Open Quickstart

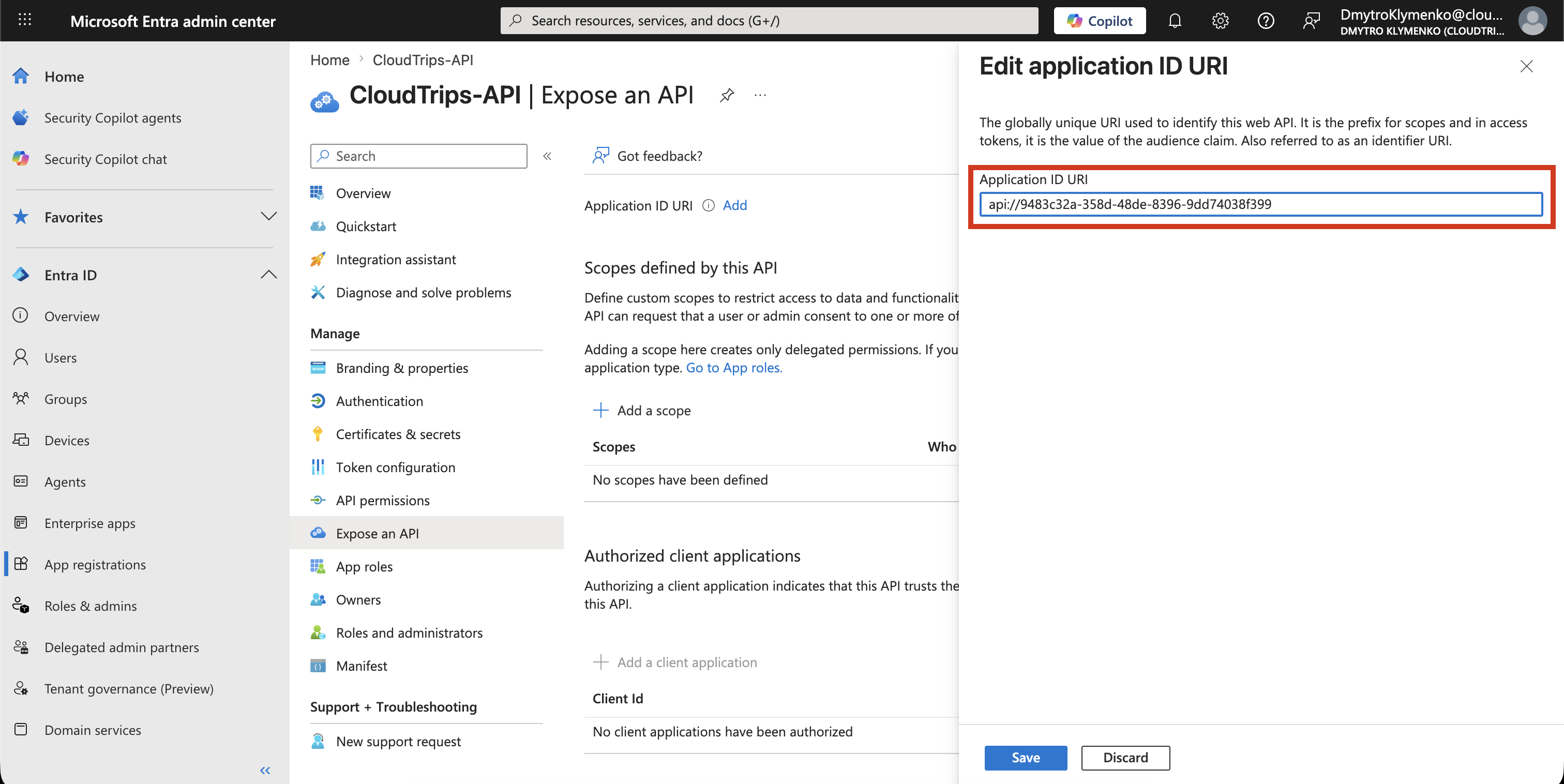click(366, 226)
